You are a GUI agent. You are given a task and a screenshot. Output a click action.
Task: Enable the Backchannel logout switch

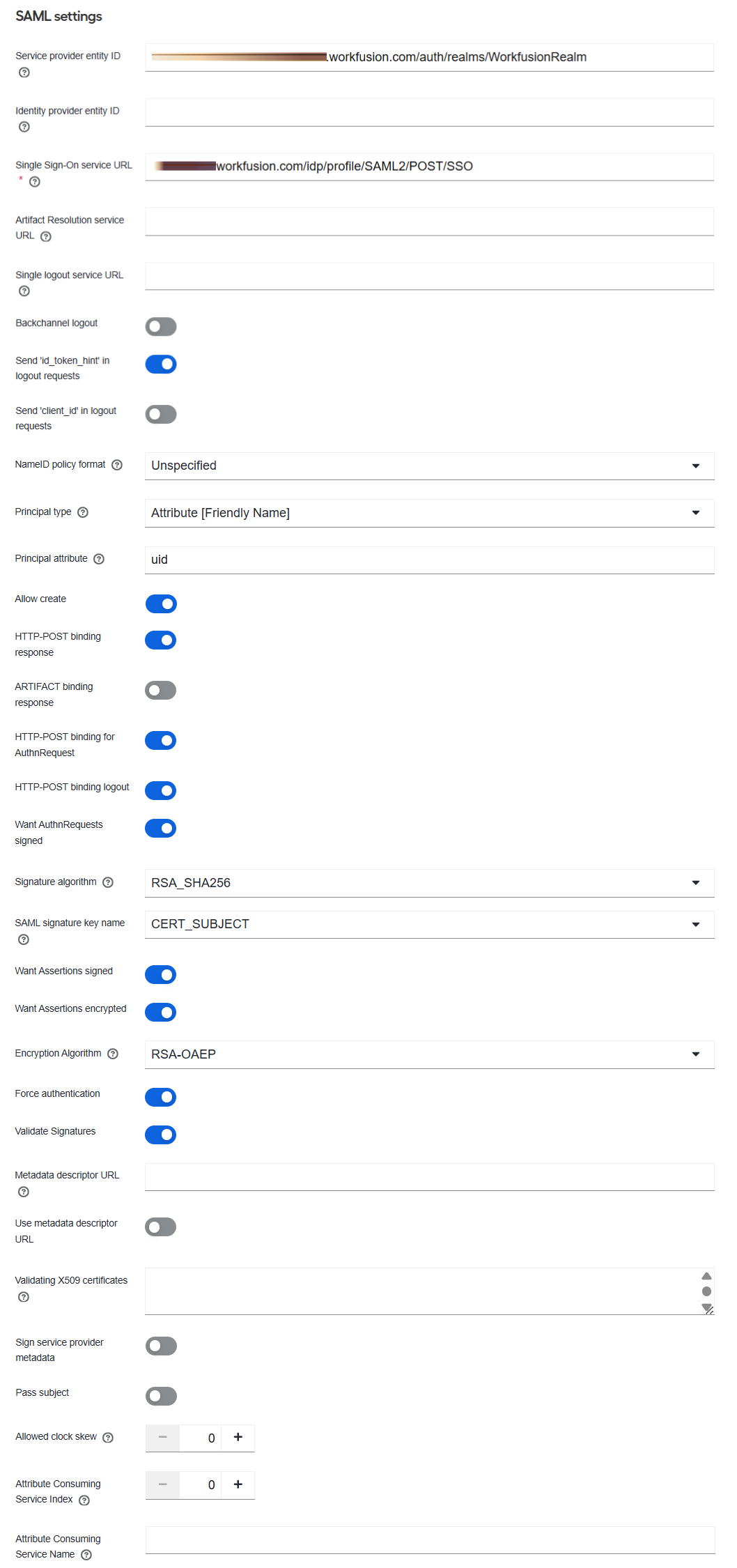[161, 326]
